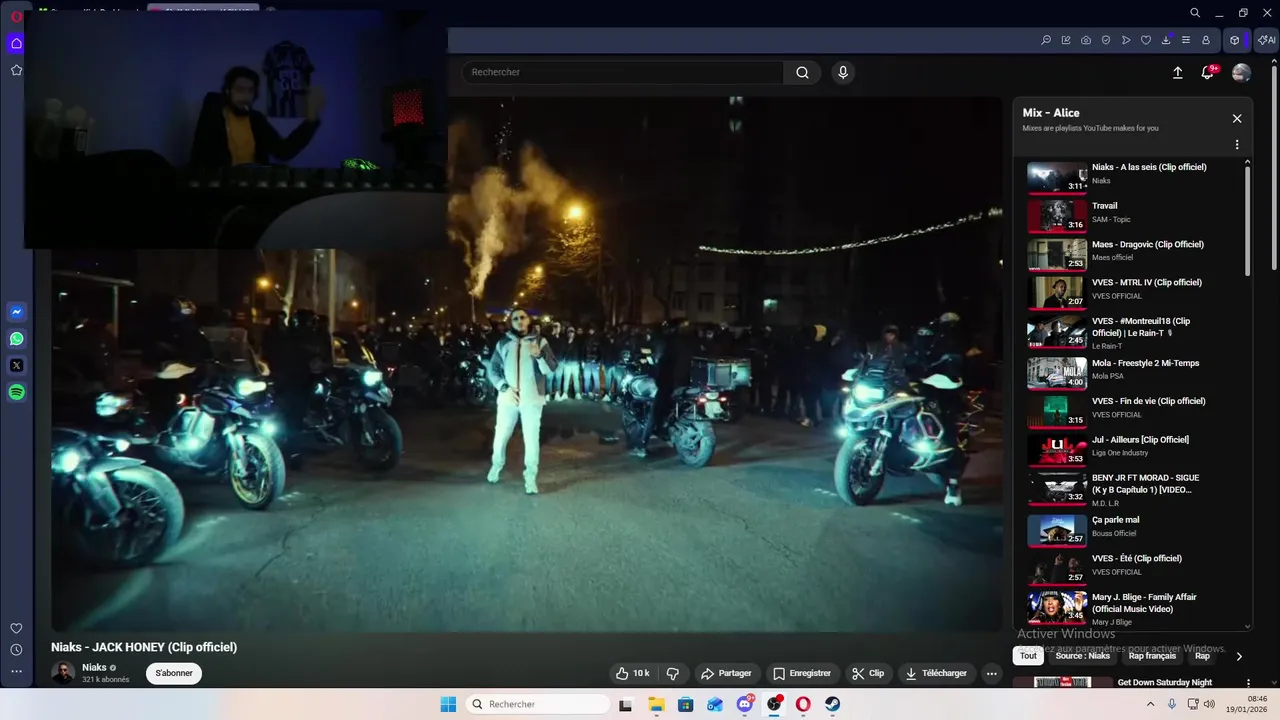Open the extensions cube icon

1235,40
